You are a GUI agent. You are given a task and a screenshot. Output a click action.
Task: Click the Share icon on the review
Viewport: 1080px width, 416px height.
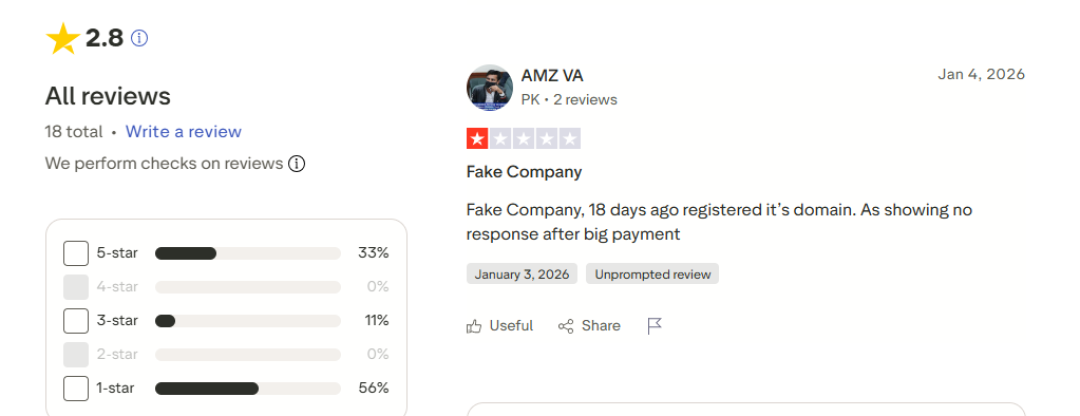[566, 326]
